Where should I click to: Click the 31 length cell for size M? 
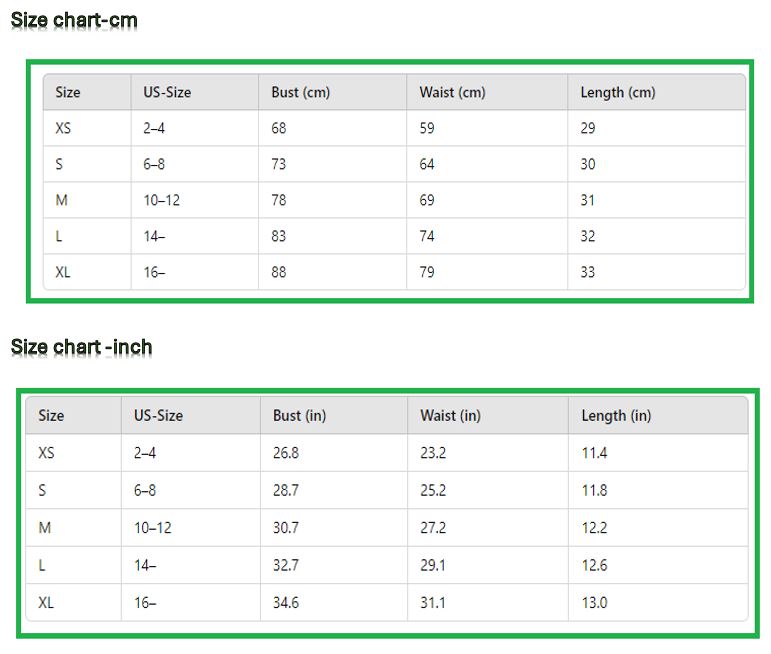click(588, 200)
